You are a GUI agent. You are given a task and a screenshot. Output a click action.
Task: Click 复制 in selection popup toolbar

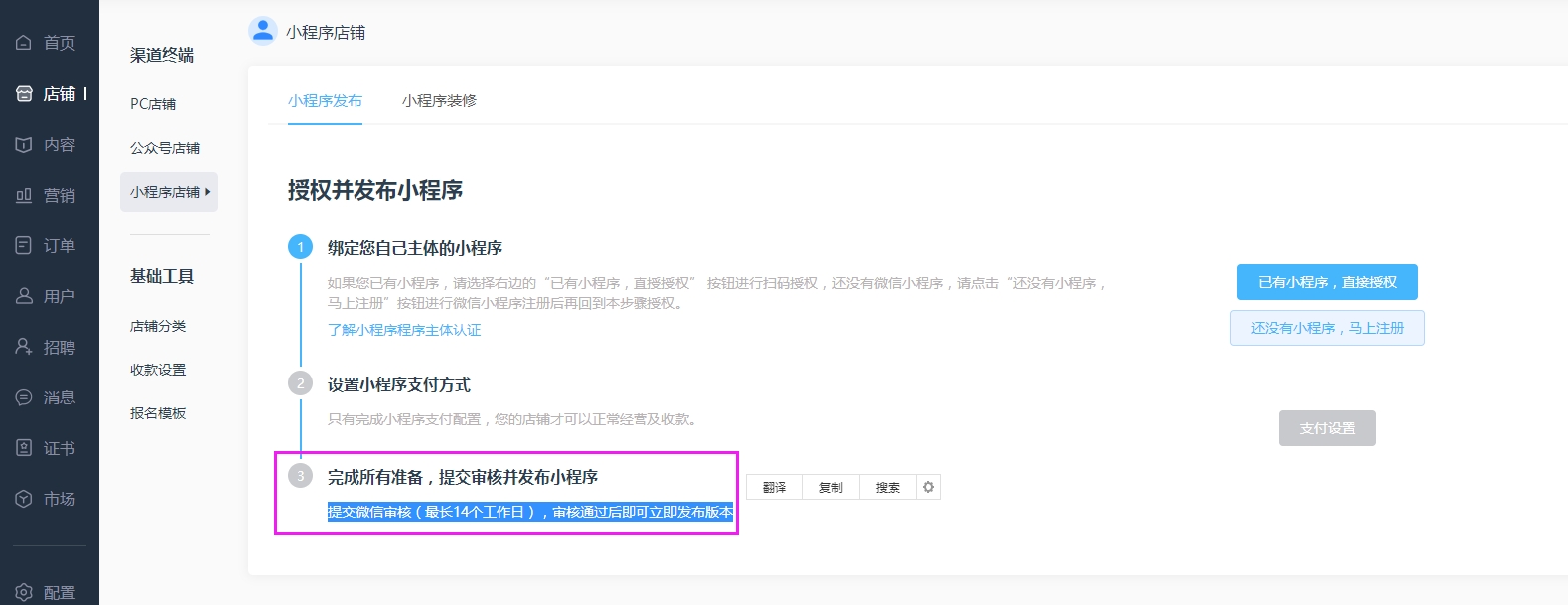pyautogui.click(x=831, y=487)
